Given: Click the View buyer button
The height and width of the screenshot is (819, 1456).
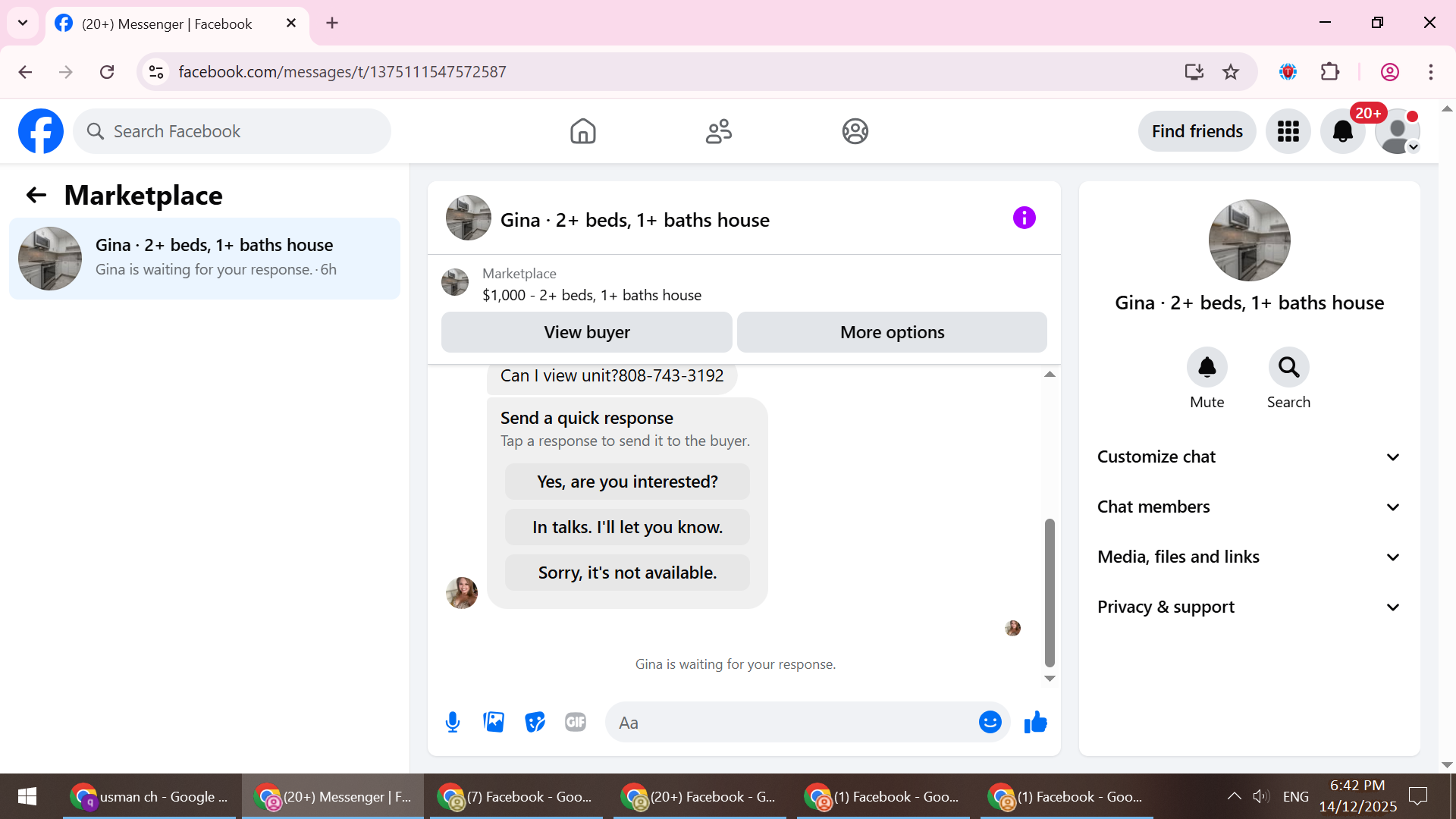Looking at the screenshot, I should [x=586, y=332].
